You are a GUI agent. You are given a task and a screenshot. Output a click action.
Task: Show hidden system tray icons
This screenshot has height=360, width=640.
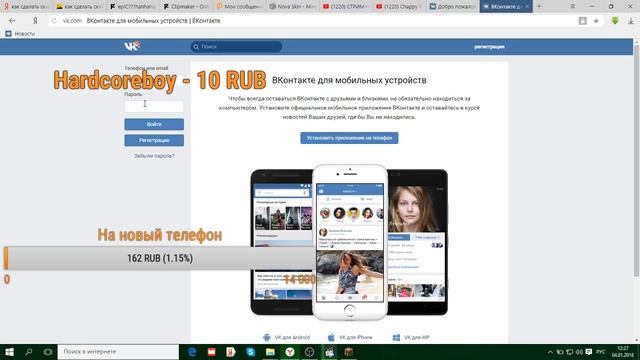click(x=550, y=352)
